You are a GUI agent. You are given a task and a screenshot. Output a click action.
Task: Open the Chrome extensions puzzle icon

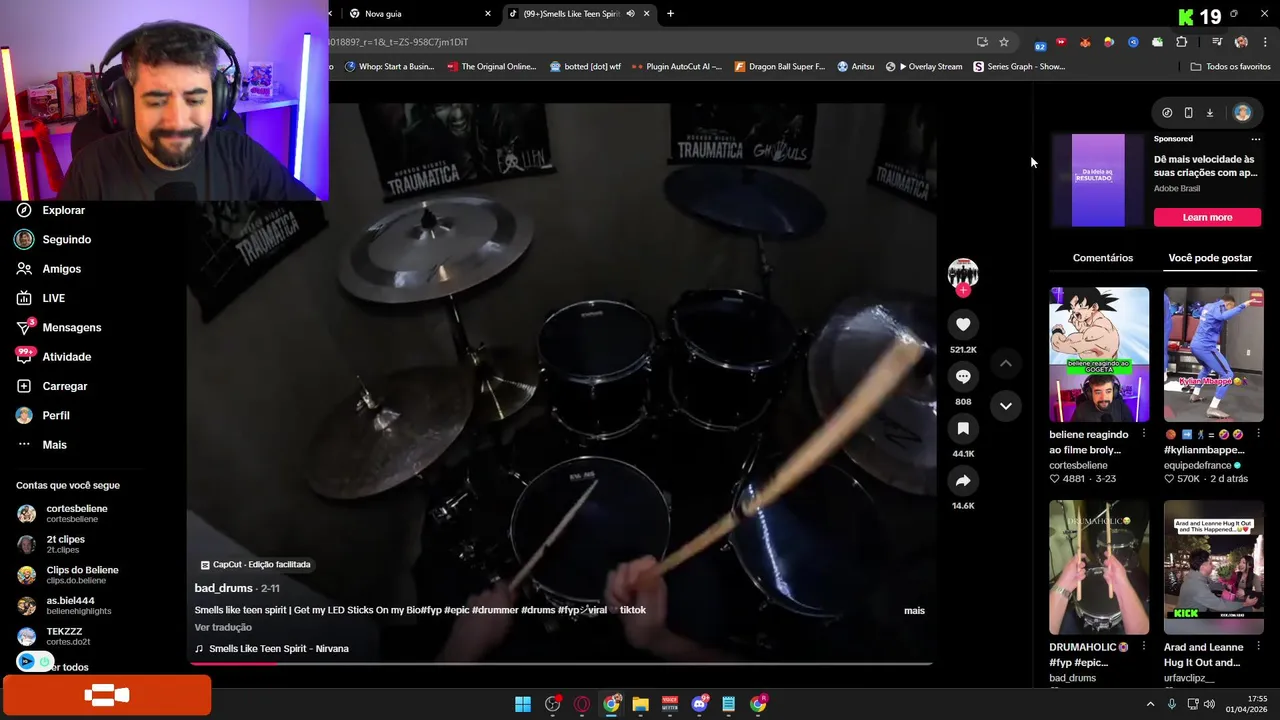(1182, 42)
